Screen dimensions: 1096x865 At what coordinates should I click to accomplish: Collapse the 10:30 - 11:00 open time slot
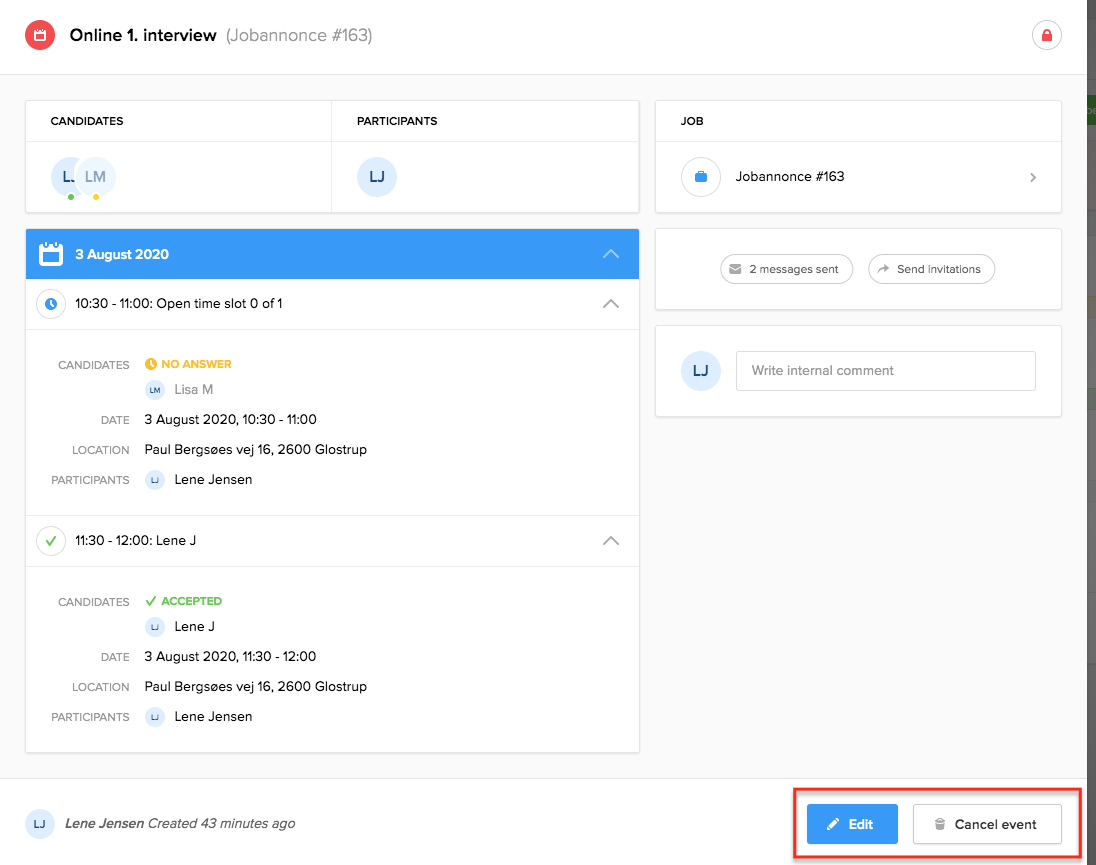click(611, 303)
